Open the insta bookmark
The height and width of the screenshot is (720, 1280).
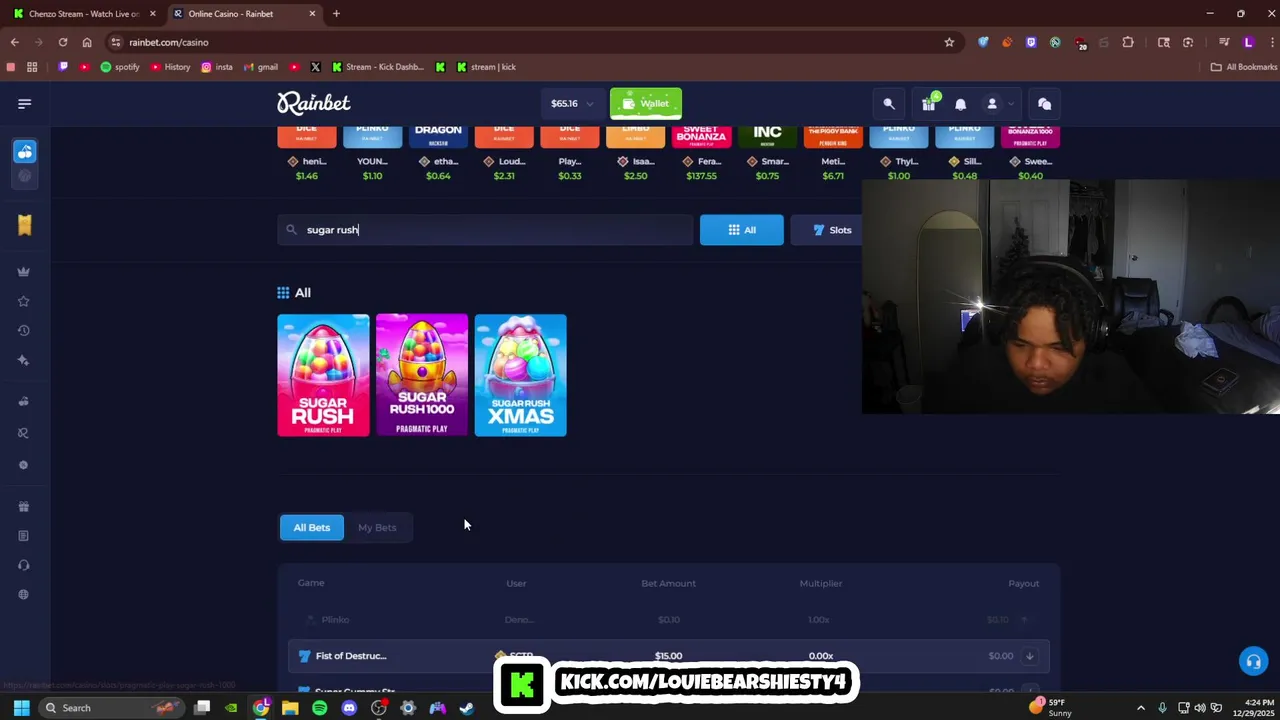pos(216,67)
